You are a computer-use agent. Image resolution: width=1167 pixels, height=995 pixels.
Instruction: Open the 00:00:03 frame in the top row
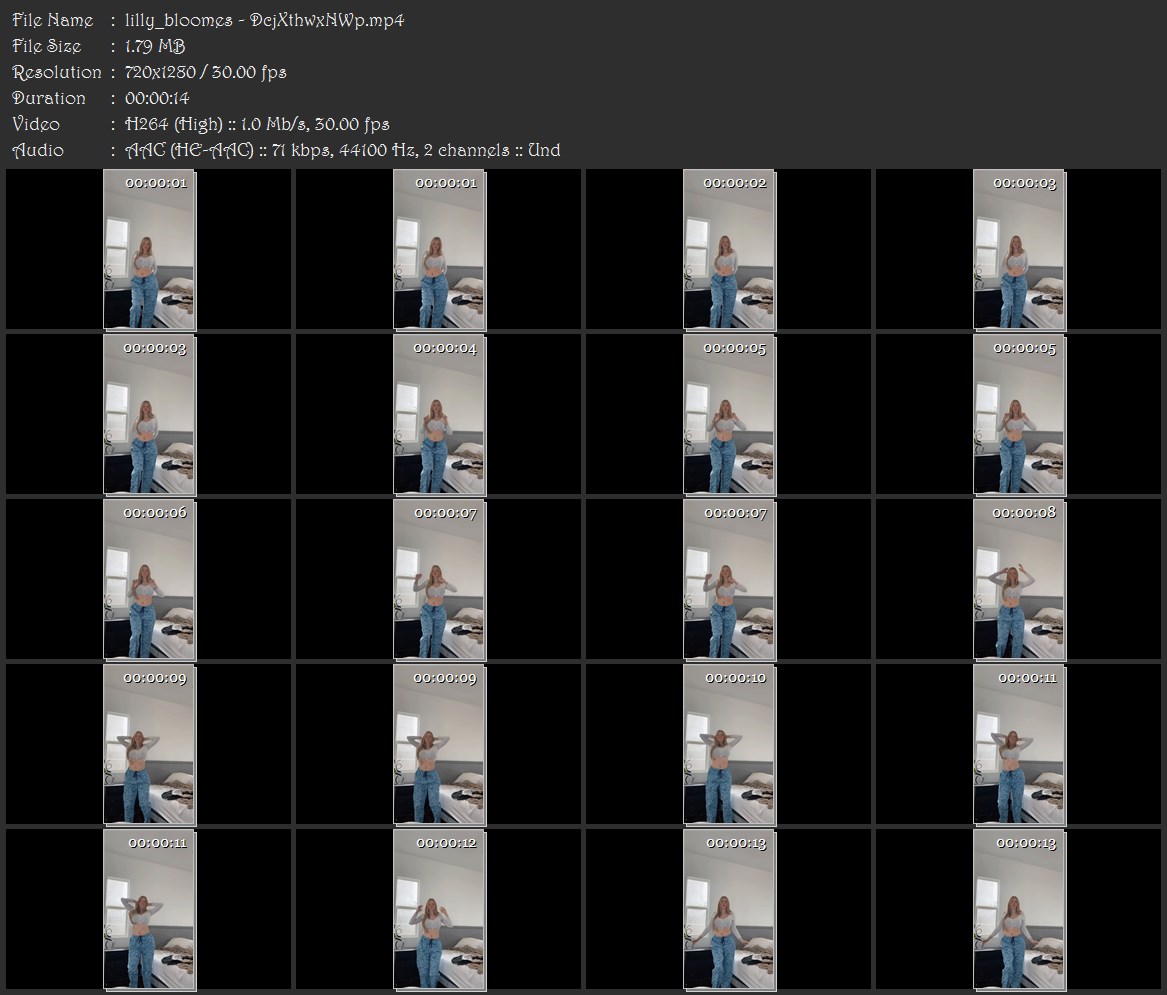pos(1020,250)
